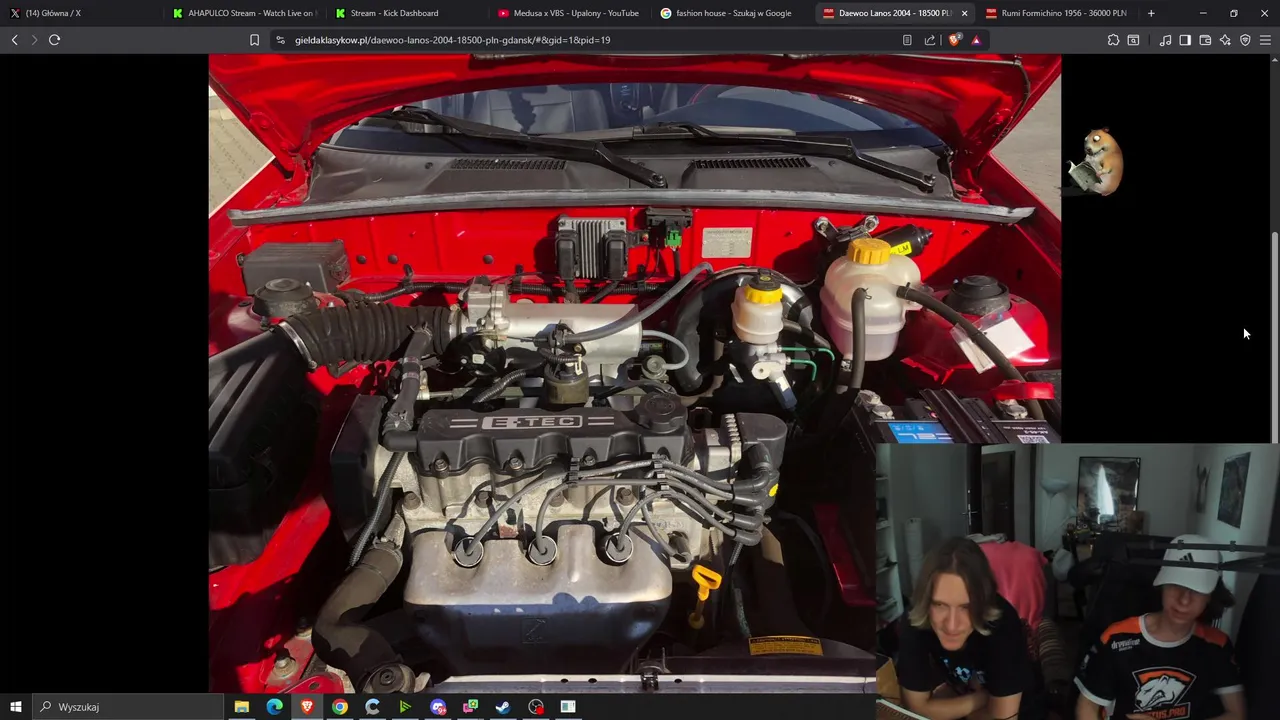Open the grey C-shaped app on taskbar
This screenshot has height=720, width=1280.
click(x=372, y=707)
